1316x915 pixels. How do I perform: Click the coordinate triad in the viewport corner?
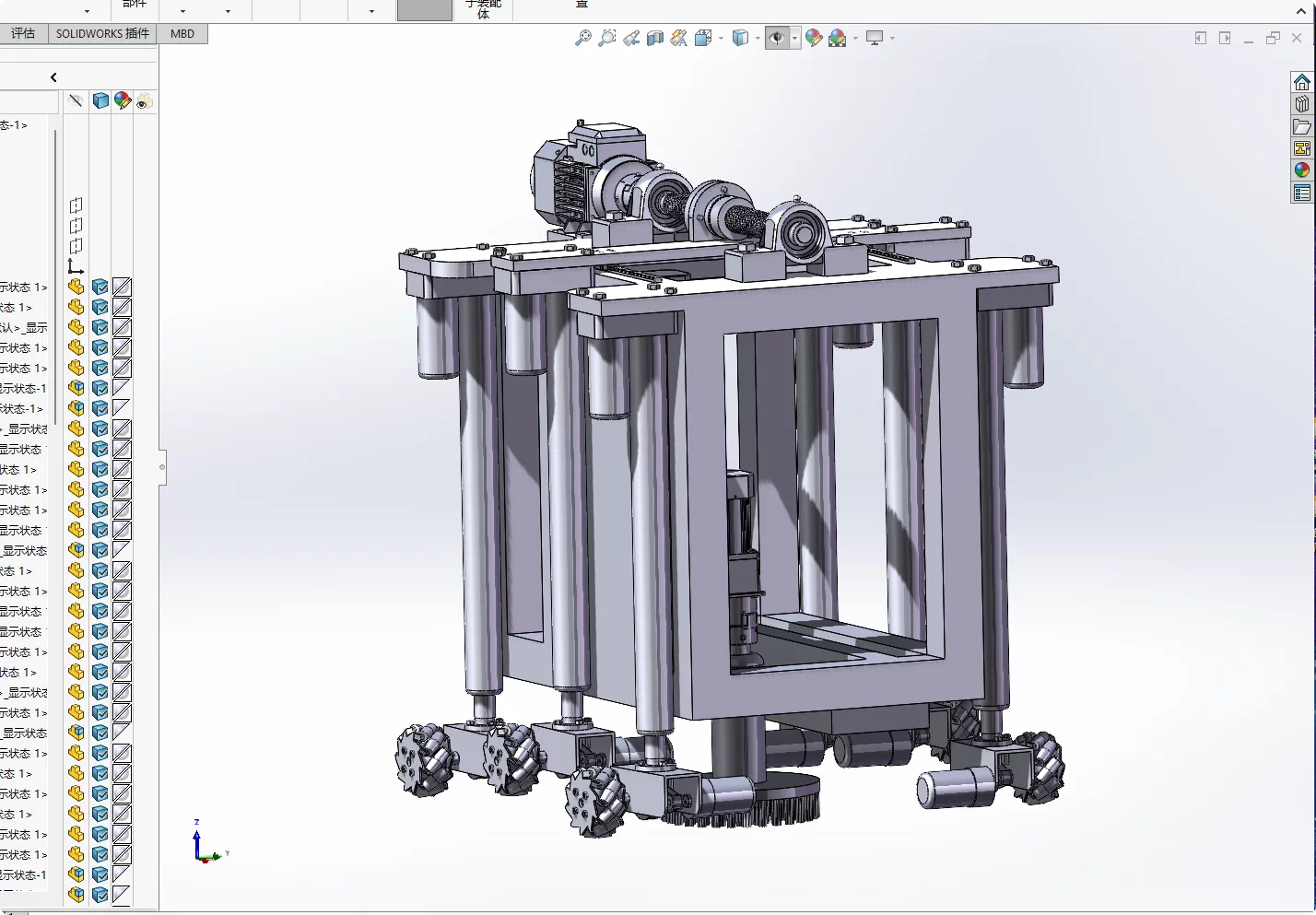coord(210,842)
